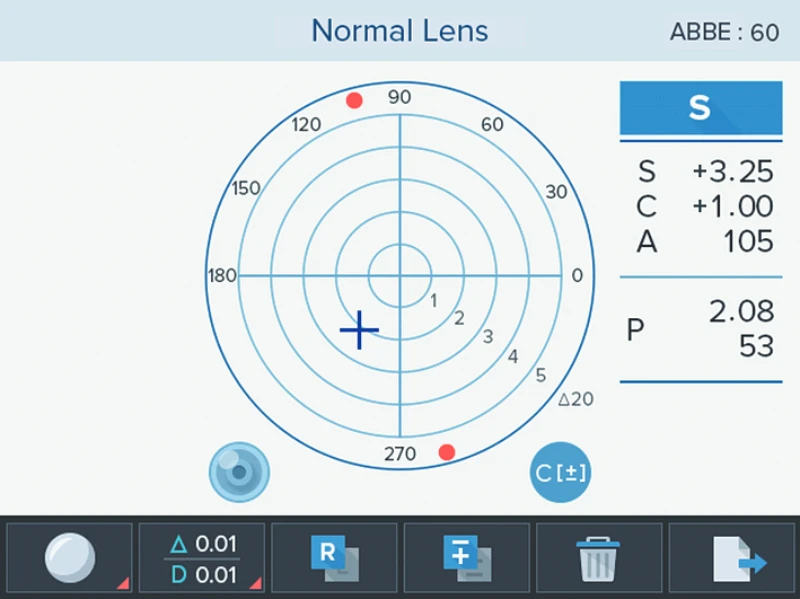Toggle cylinder sign with C[±] button
This screenshot has height=599, width=800.
(560, 472)
